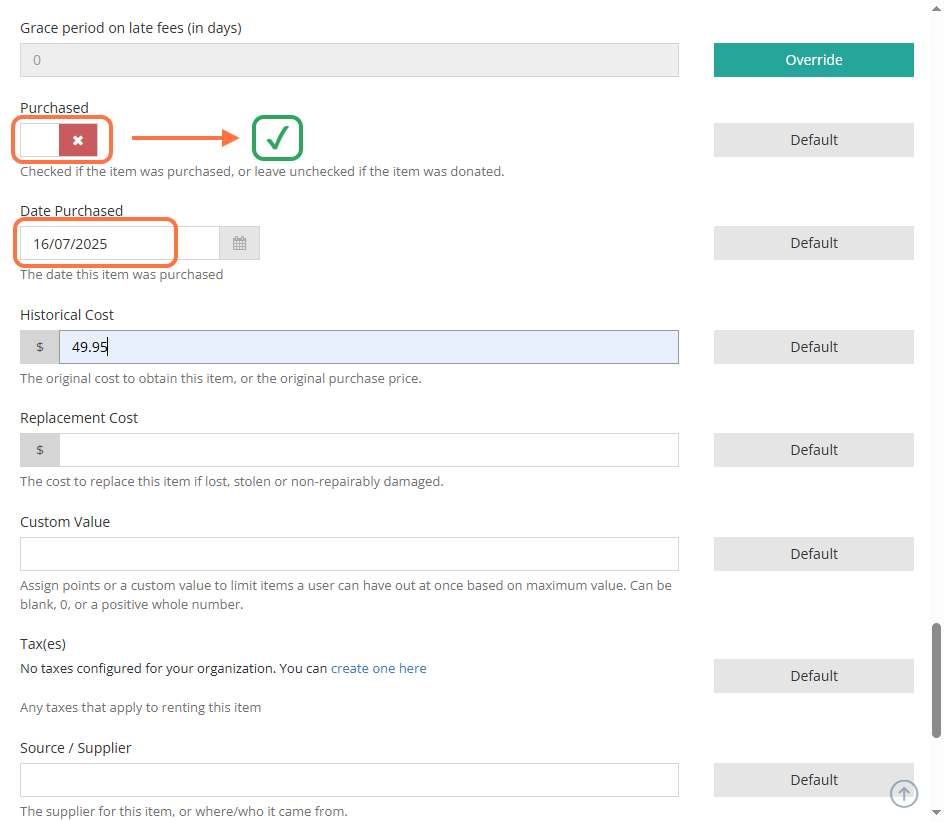The height and width of the screenshot is (822, 944).
Task: Click 'Any taxes that apply to renting' text
Action: [140, 708]
